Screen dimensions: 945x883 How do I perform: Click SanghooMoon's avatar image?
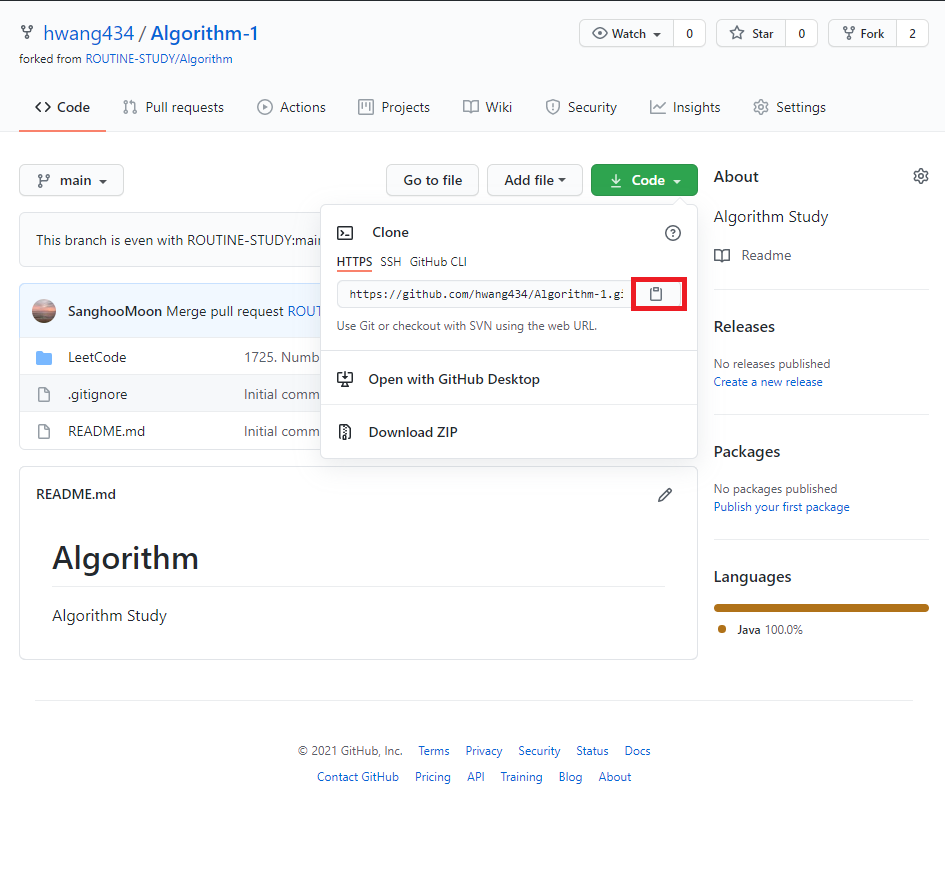tap(44, 311)
